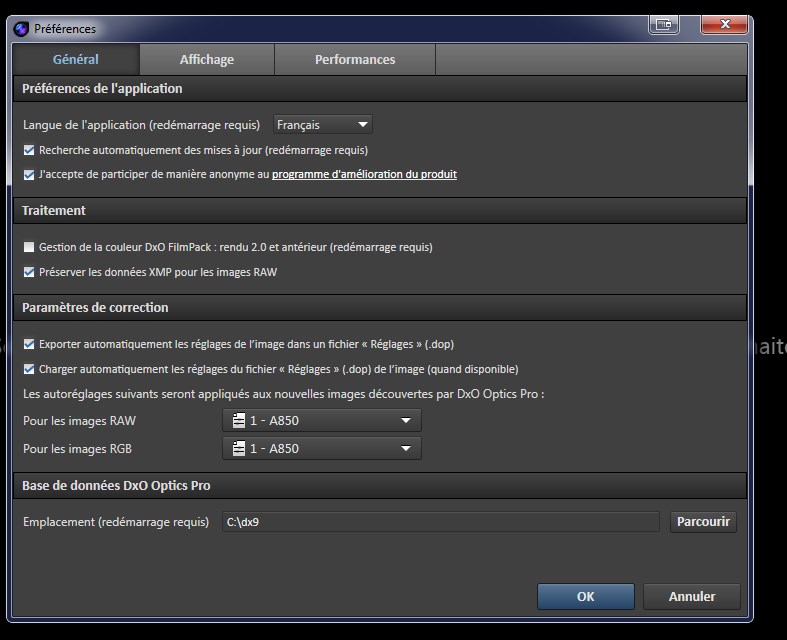Switch to the Général tab
Image resolution: width=787 pixels, height=640 pixels.
[76, 59]
